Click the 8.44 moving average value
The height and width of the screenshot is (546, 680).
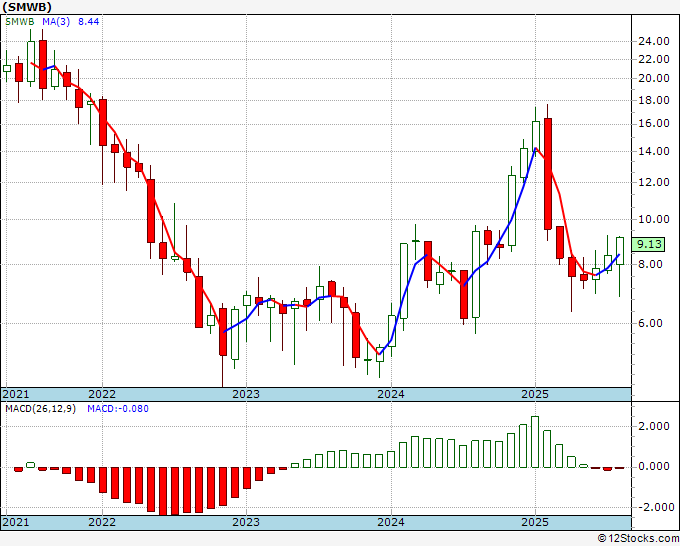click(x=88, y=22)
